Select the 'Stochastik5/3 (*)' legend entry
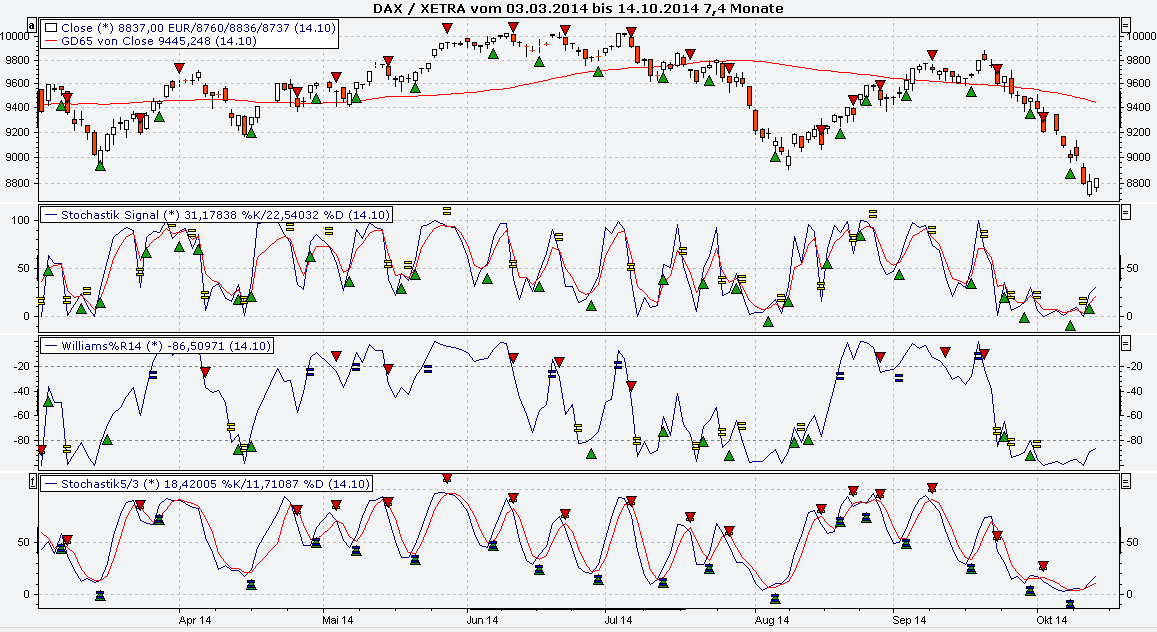 coord(214,485)
